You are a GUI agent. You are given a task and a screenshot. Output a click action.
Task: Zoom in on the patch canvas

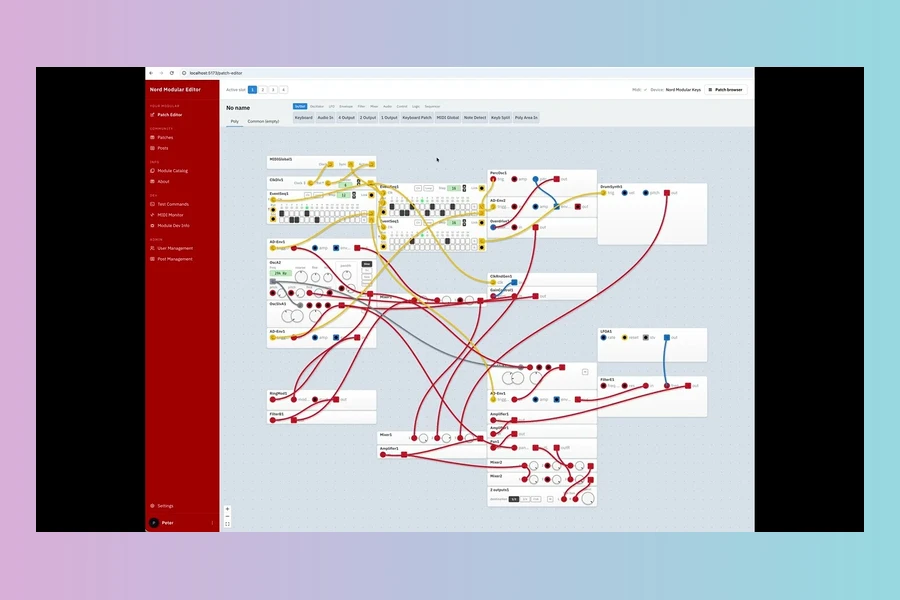(227, 508)
